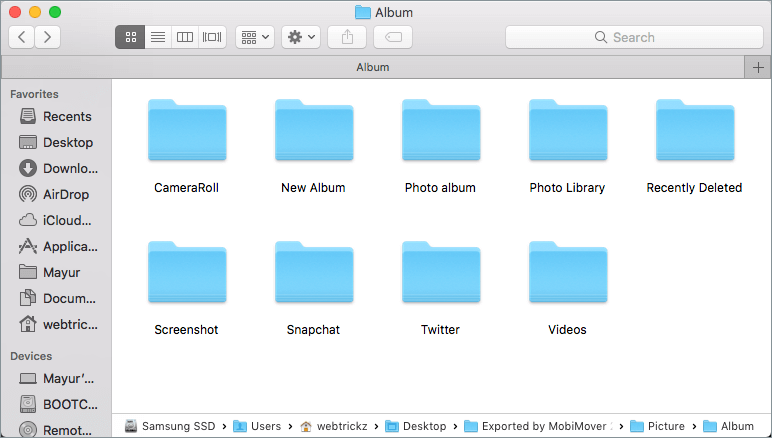Image resolution: width=772 pixels, height=438 pixels.
Task: Switch to list view
Action: (158, 37)
